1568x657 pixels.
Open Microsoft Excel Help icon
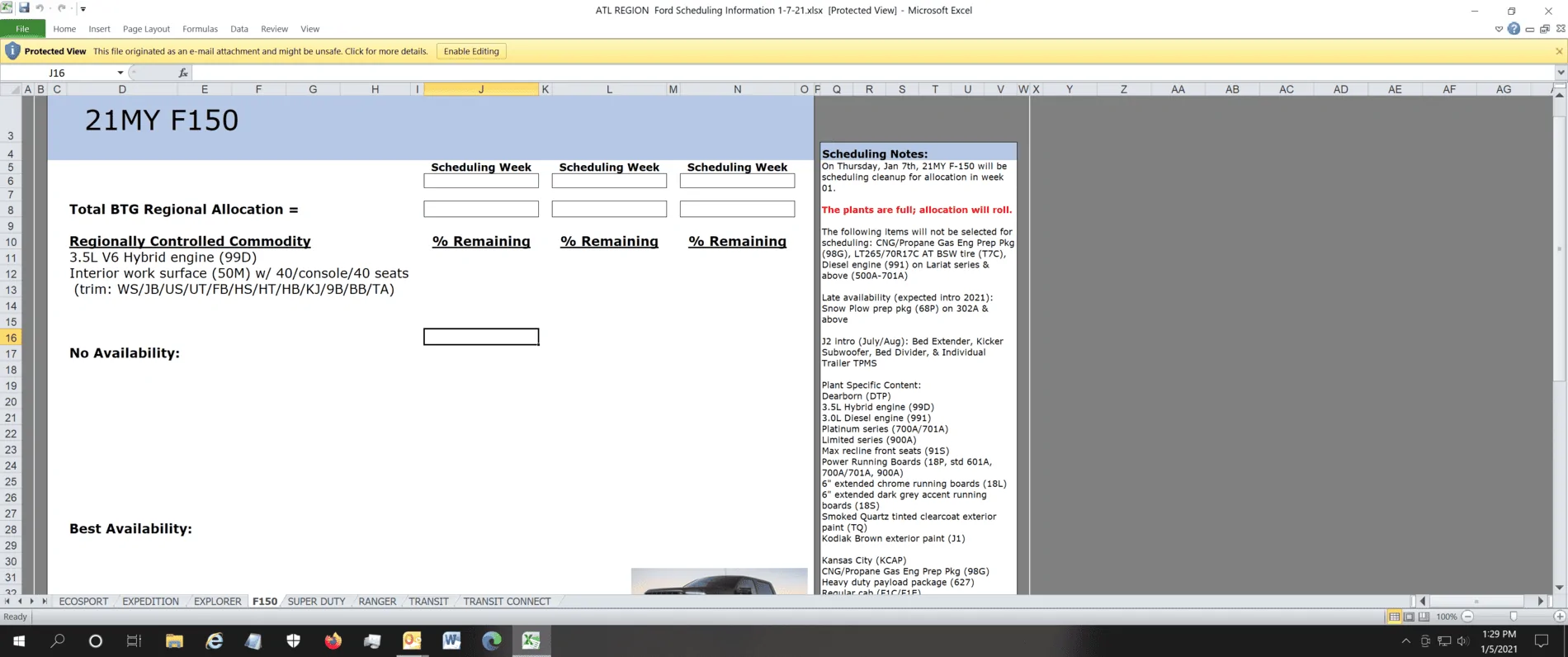click(x=1514, y=29)
